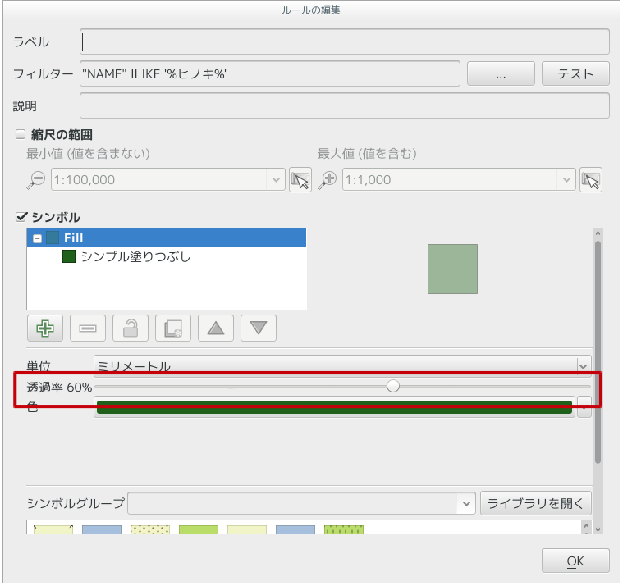This screenshot has width=622, height=584.
Task: Click the dark green simple fill layer icon
Action: click(69, 256)
